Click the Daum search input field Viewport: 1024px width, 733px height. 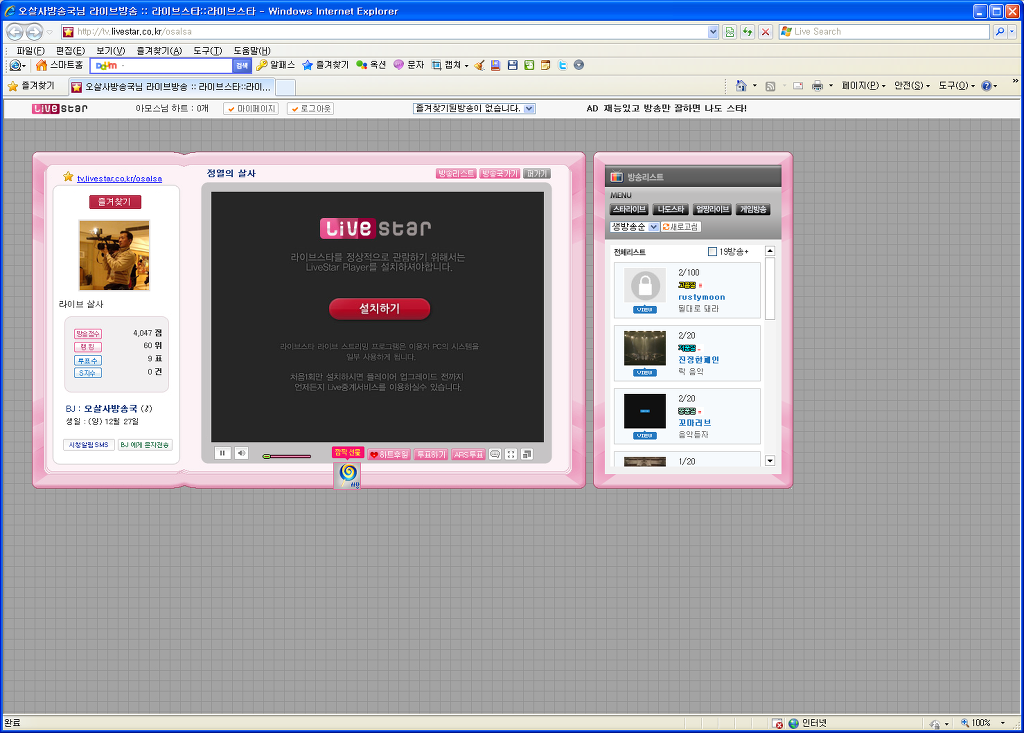[x=161, y=65]
